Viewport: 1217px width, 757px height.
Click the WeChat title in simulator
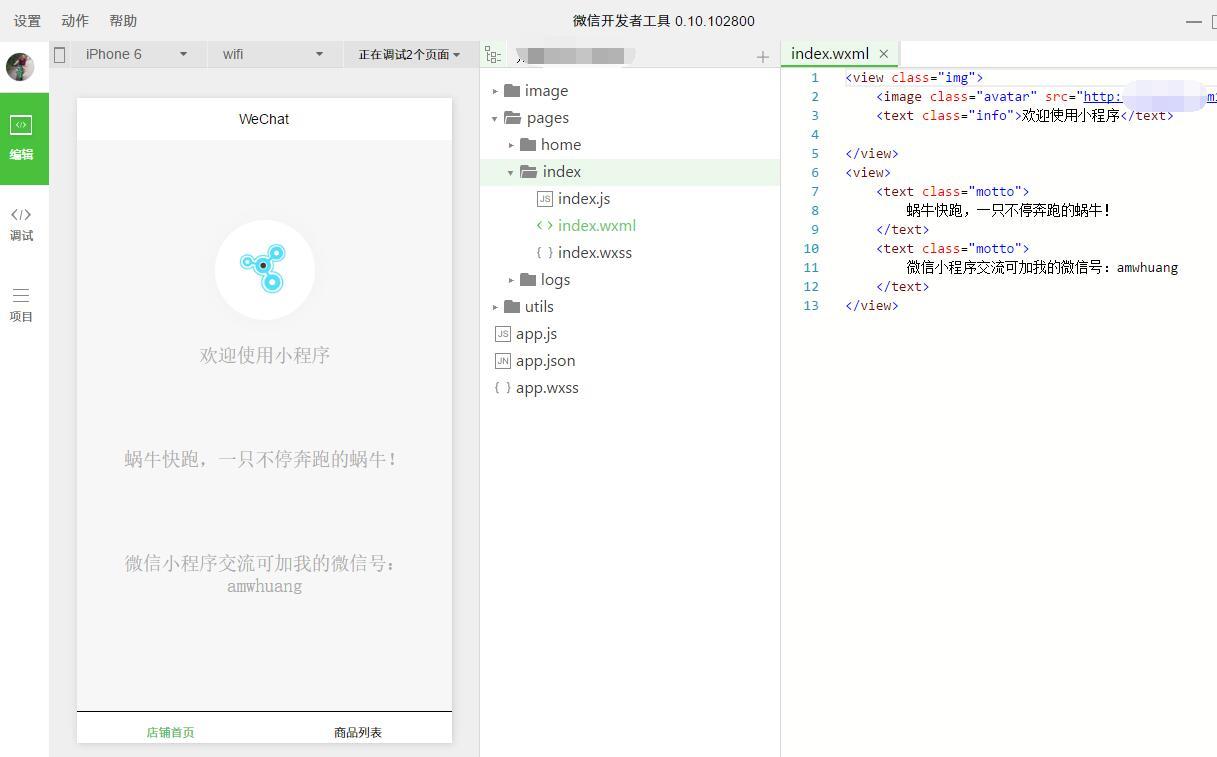pos(264,119)
